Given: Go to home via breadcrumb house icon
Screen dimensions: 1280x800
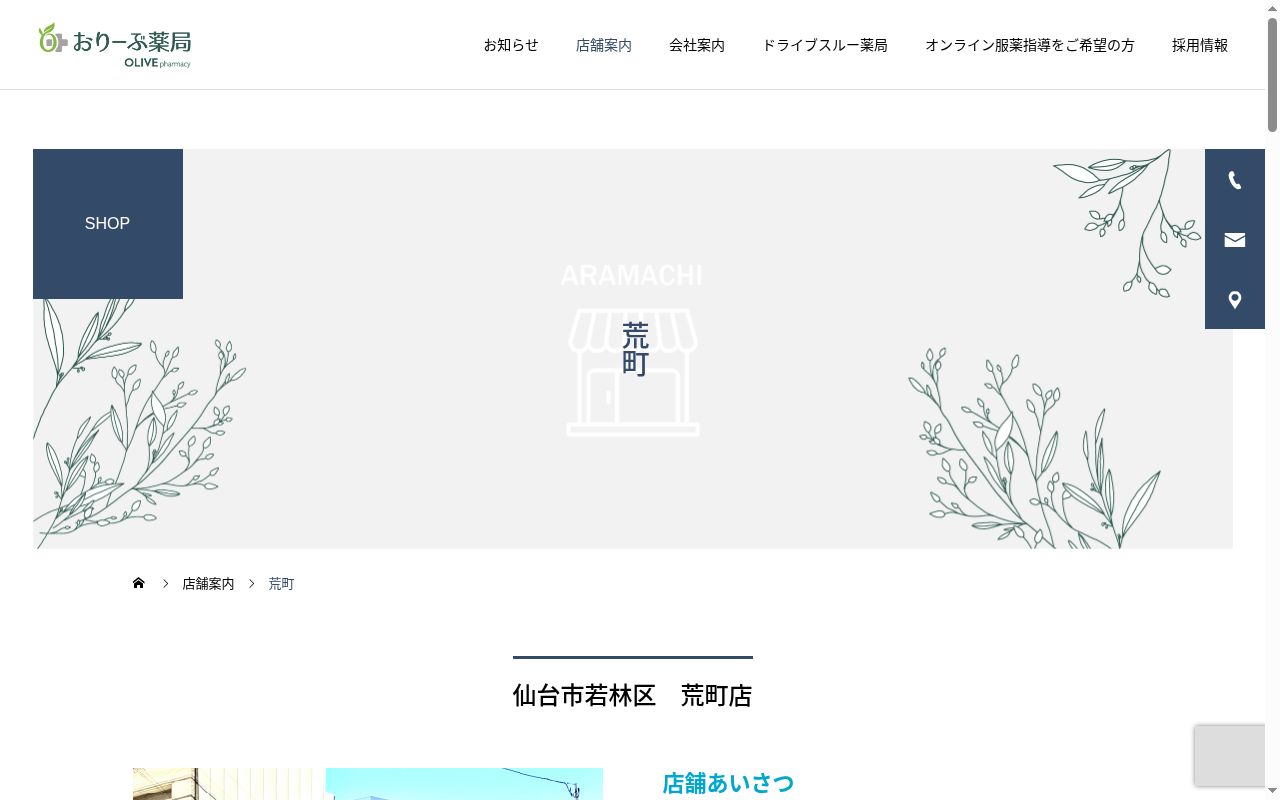Looking at the screenshot, I should point(139,583).
